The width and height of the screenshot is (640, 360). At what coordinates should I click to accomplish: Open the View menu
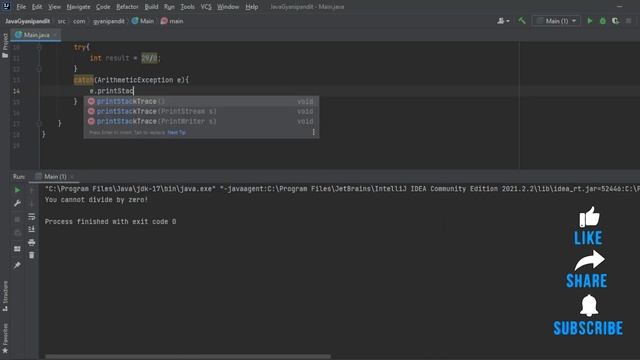(54, 7)
